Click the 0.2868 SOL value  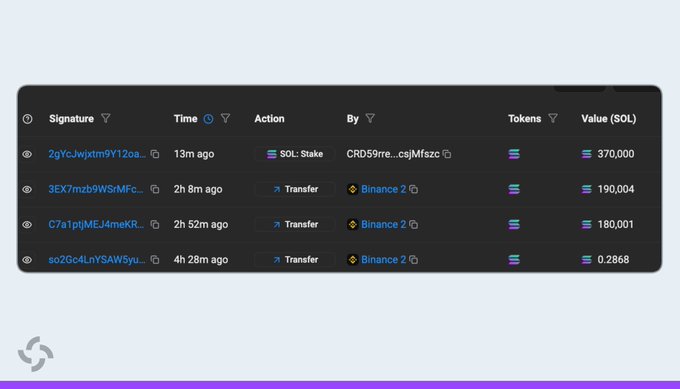click(613, 259)
